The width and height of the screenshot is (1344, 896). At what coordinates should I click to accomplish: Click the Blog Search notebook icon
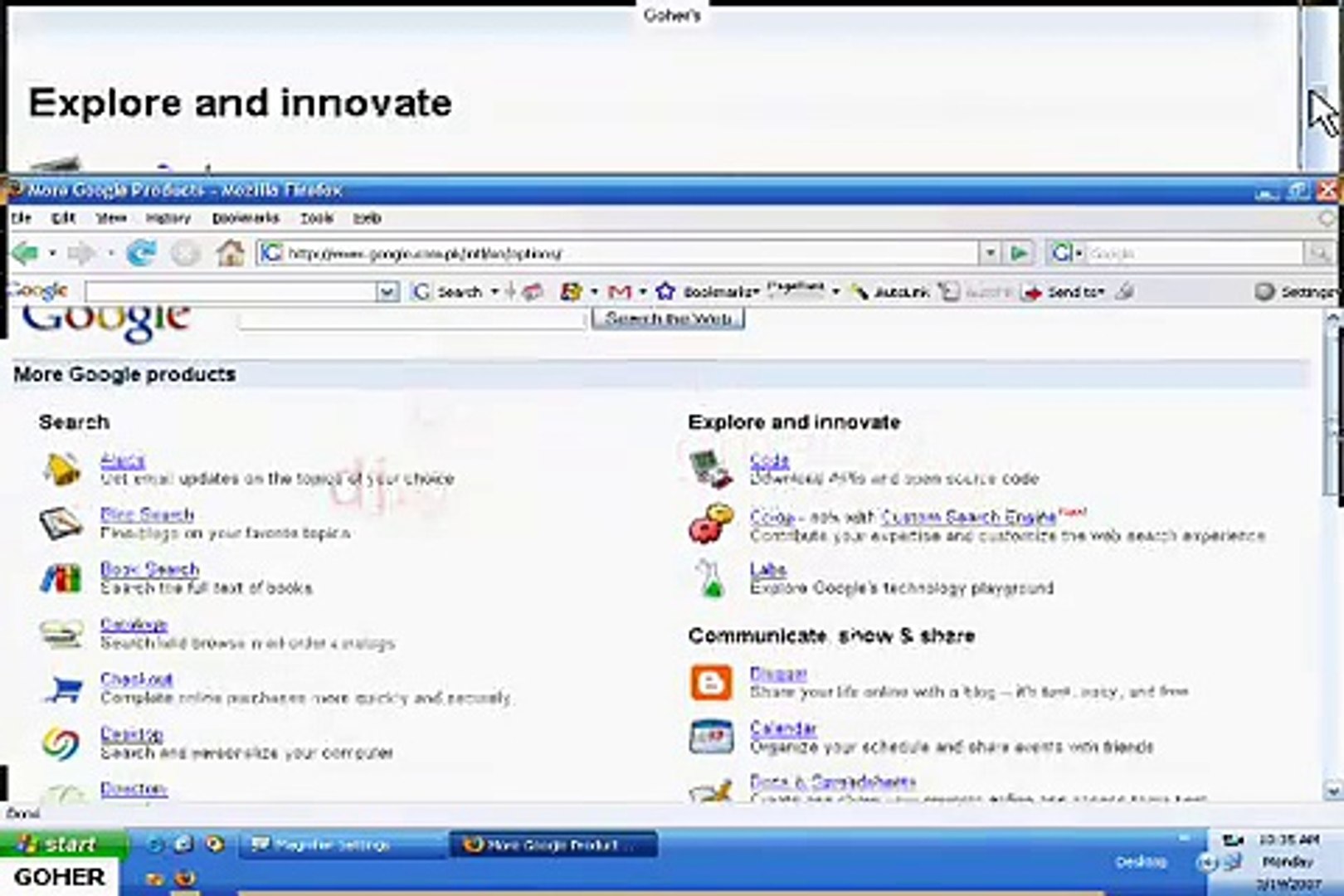(x=61, y=523)
